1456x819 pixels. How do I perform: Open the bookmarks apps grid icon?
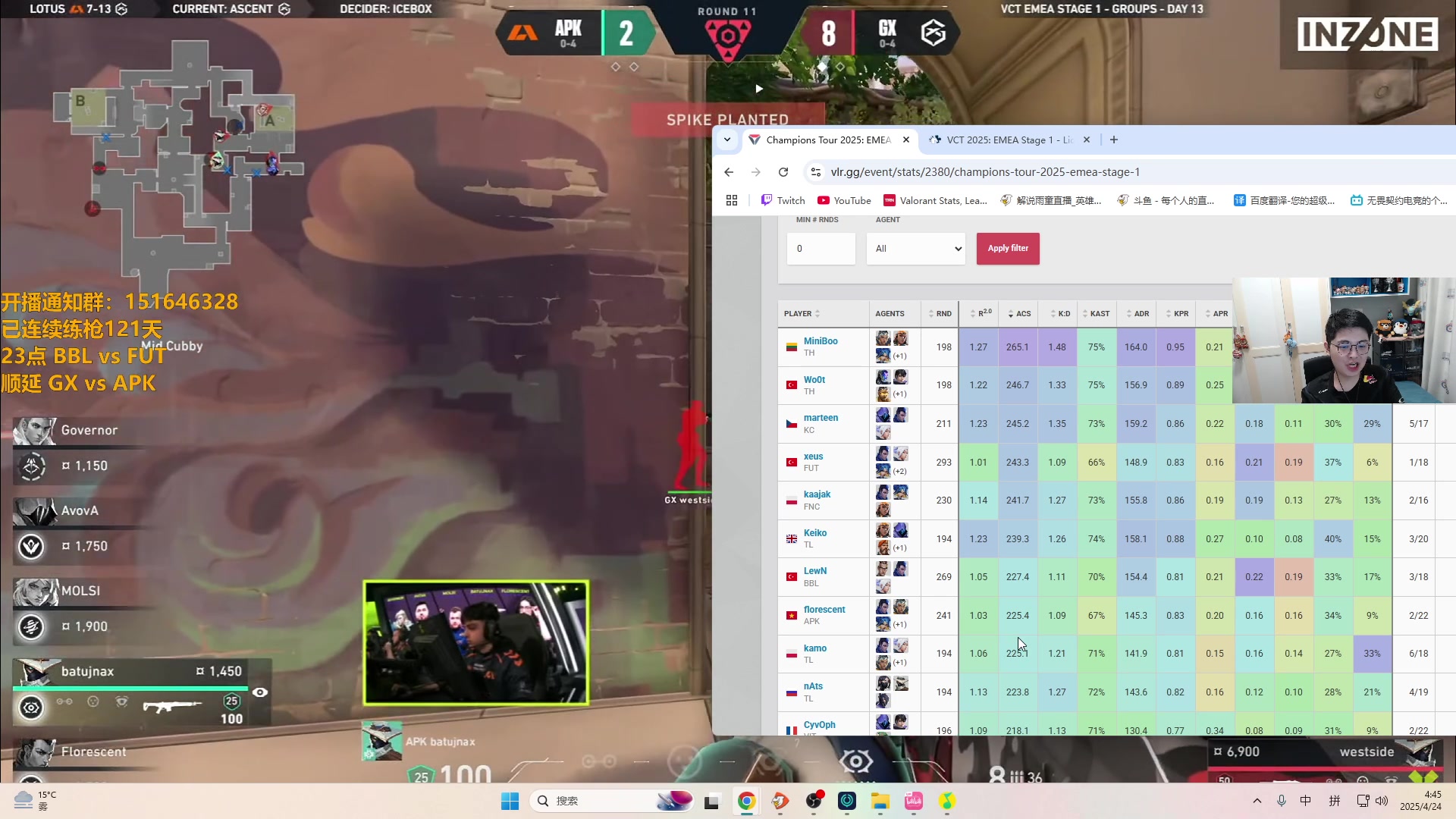coord(732,200)
